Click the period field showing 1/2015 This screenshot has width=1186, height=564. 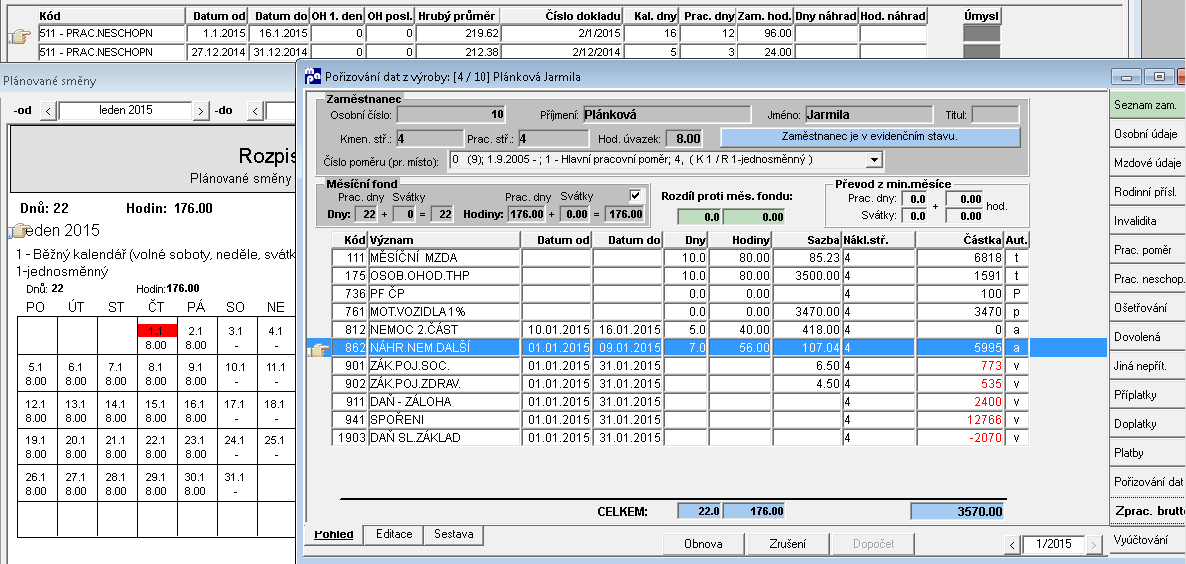click(1054, 544)
